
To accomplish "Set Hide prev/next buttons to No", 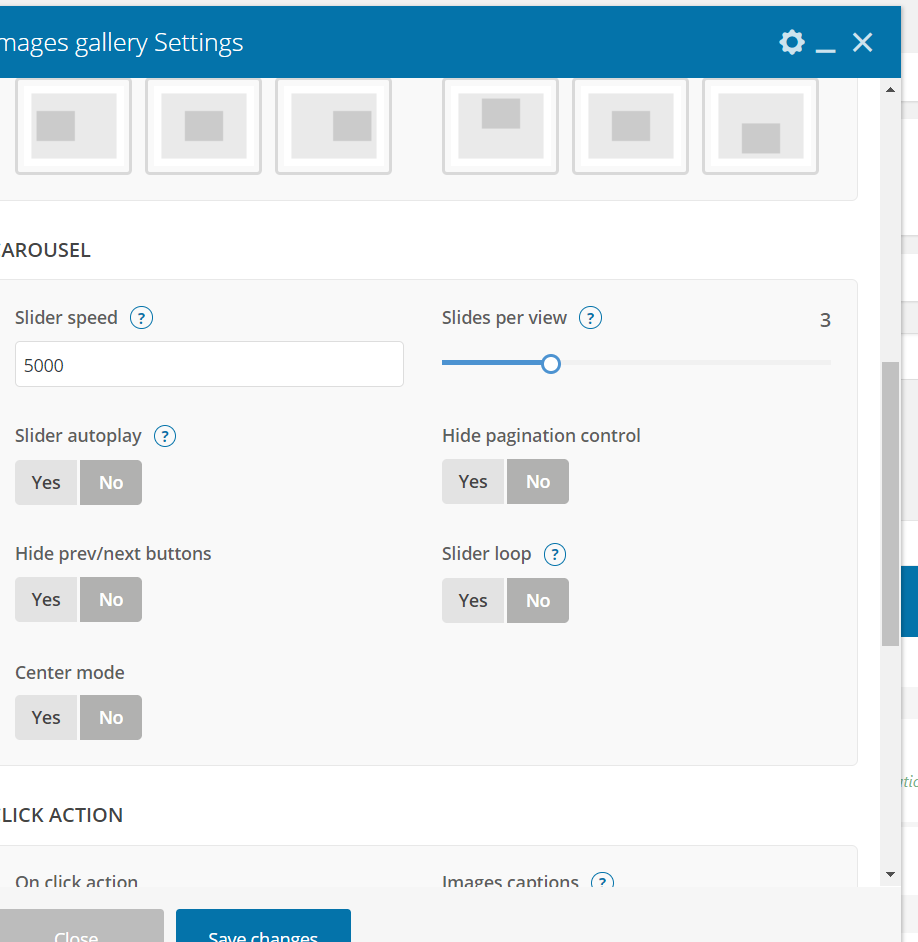I will [x=111, y=600].
